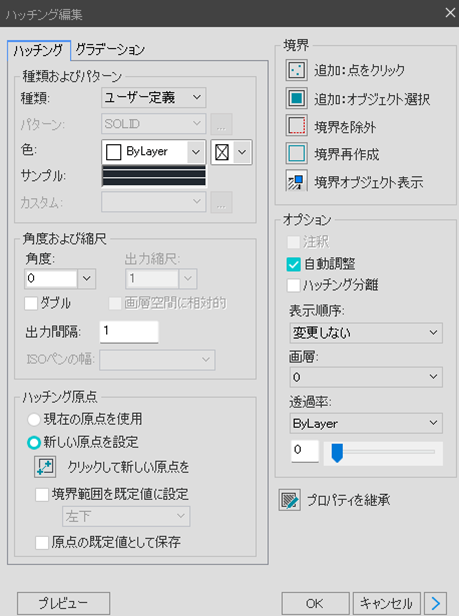Click the プレビュー button
459x616 pixels.
(63, 603)
